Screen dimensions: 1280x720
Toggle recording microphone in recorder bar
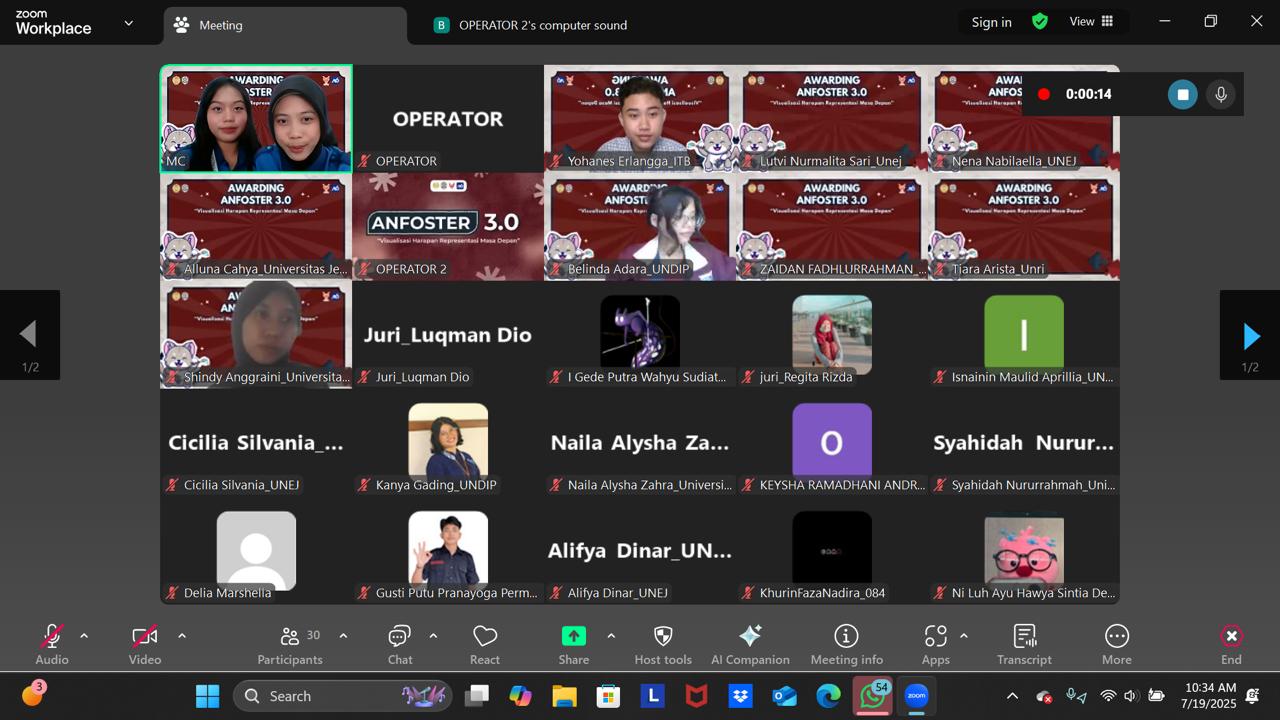click(1220, 94)
